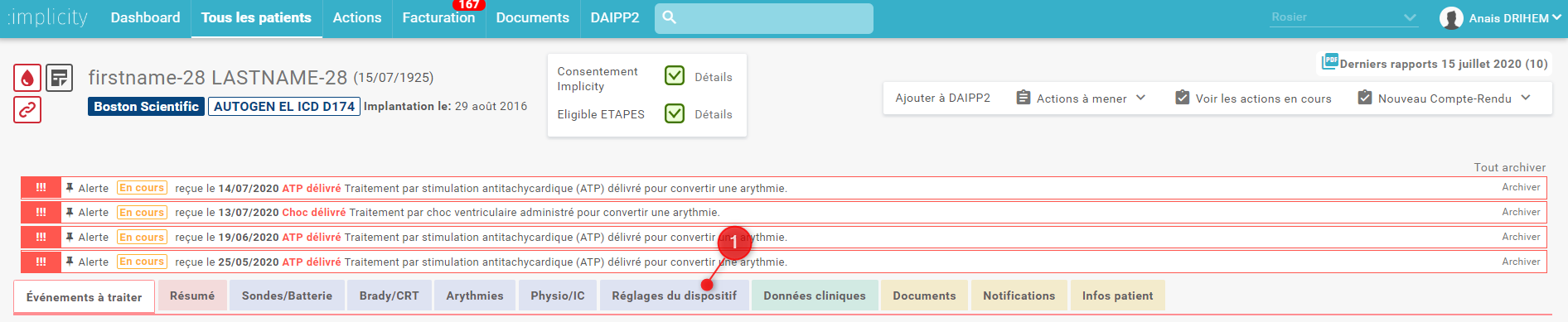The height and width of the screenshot is (322, 1568).
Task: Focus the top search field
Action: click(764, 18)
